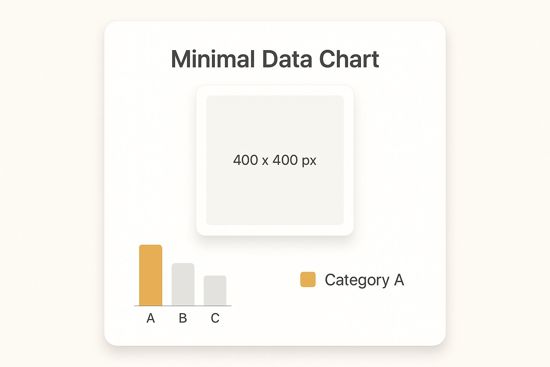Click empty card area below the legend

[351, 319]
